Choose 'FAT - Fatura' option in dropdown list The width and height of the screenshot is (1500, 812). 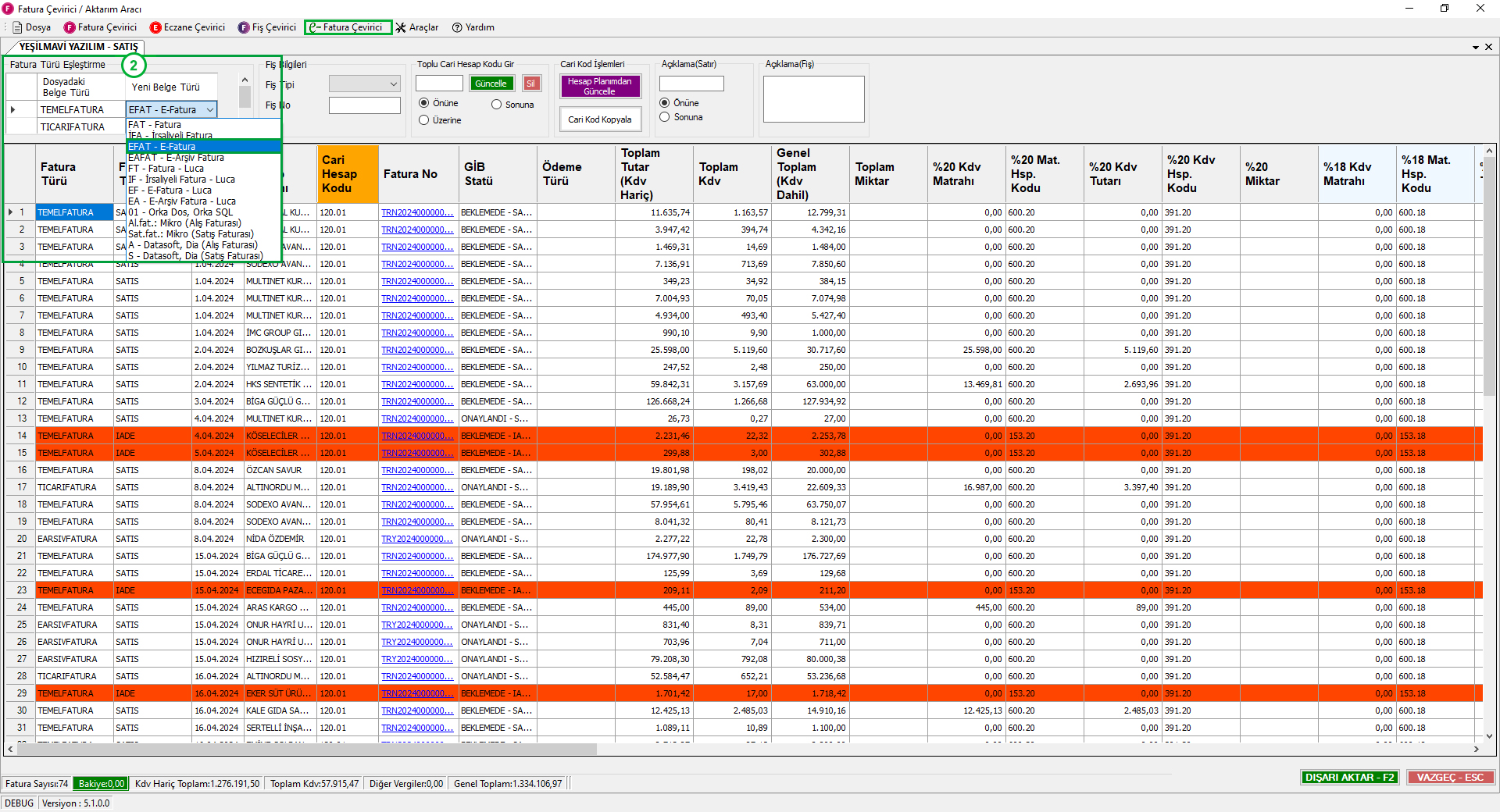155,125
